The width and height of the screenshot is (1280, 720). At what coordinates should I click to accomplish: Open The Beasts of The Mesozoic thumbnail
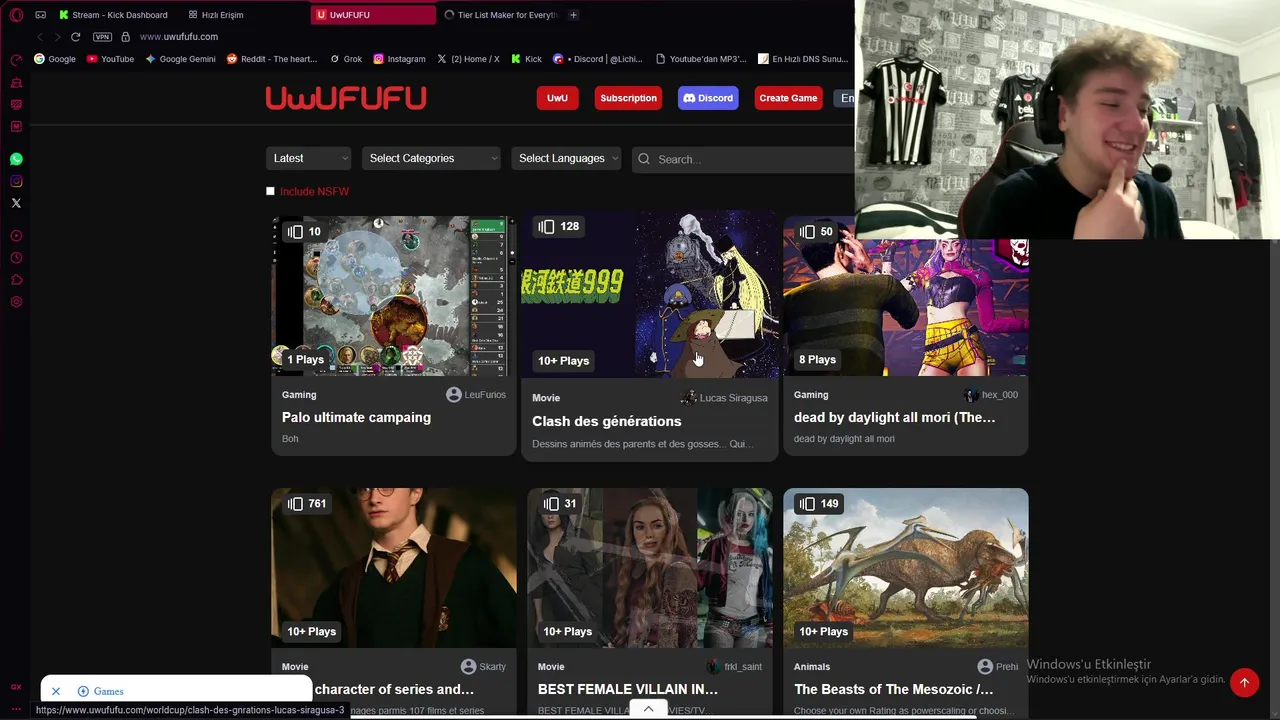coord(906,568)
